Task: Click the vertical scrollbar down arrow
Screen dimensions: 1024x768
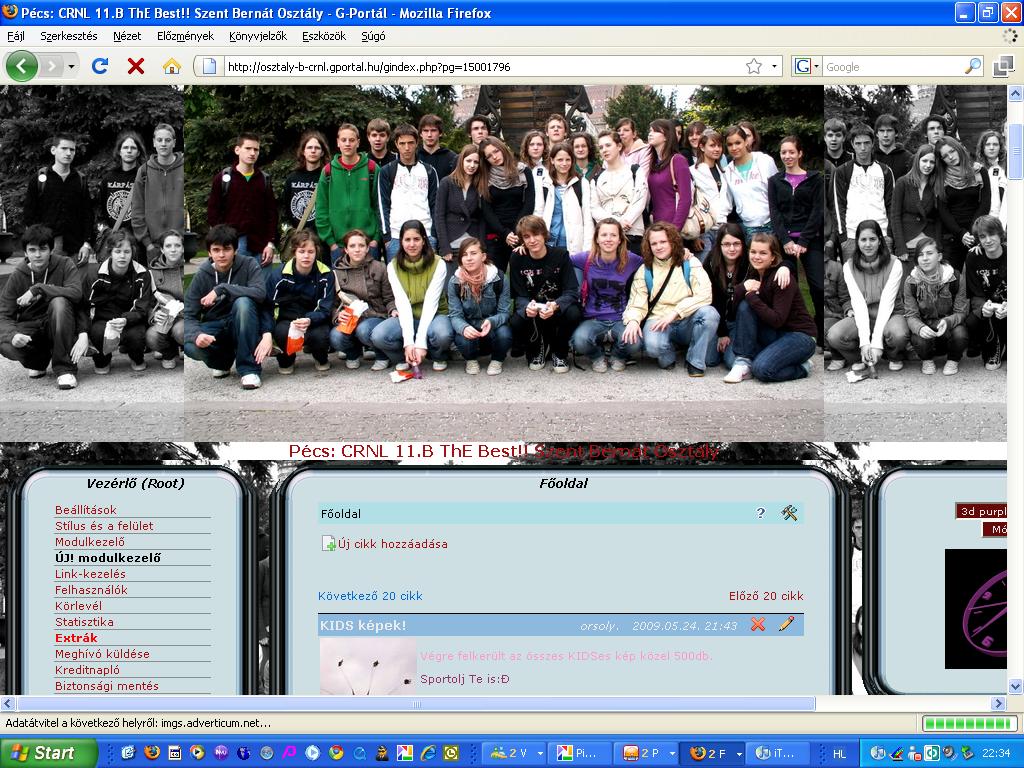Action: tap(1015, 686)
